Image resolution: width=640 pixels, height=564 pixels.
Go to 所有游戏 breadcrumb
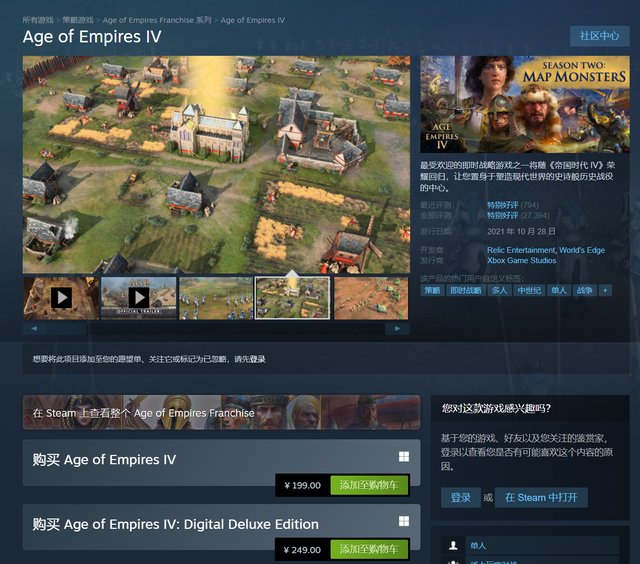tap(38, 20)
